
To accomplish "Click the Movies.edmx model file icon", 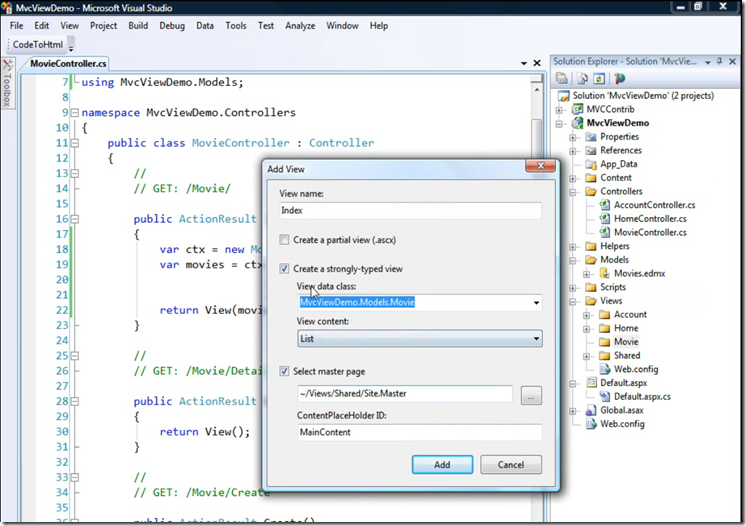I will (x=605, y=273).
